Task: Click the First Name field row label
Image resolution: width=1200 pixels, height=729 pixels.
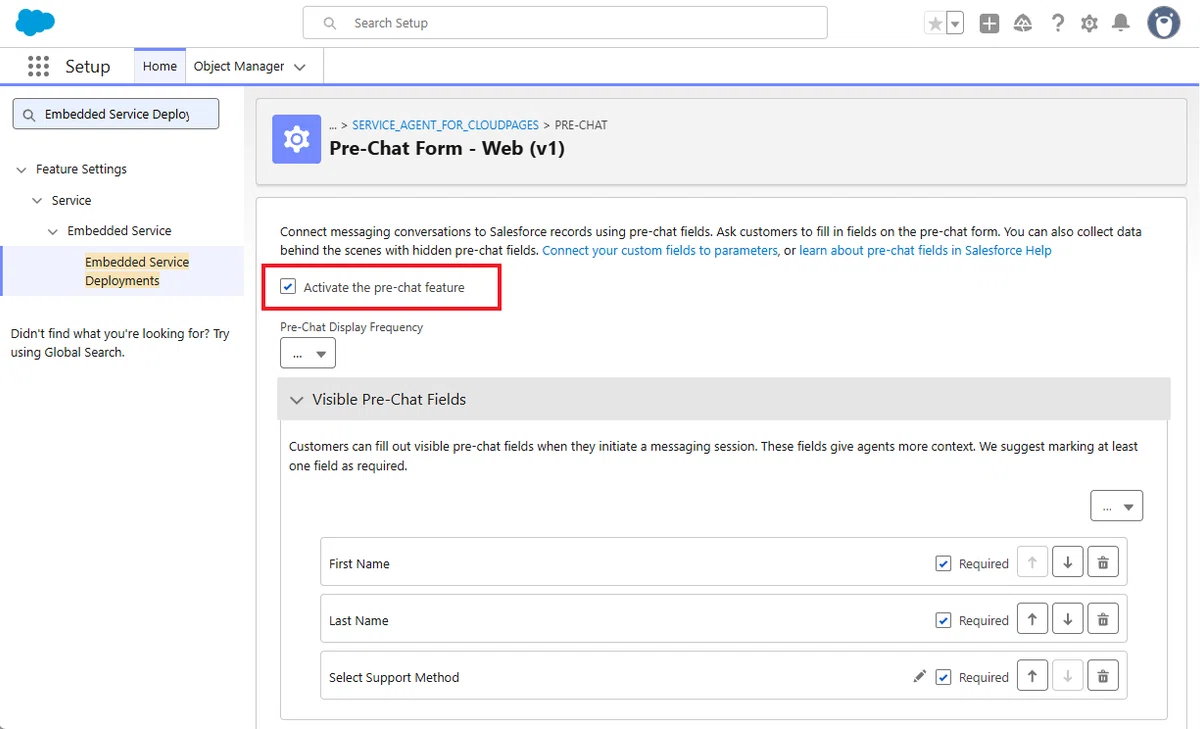Action: [x=359, y=564]
